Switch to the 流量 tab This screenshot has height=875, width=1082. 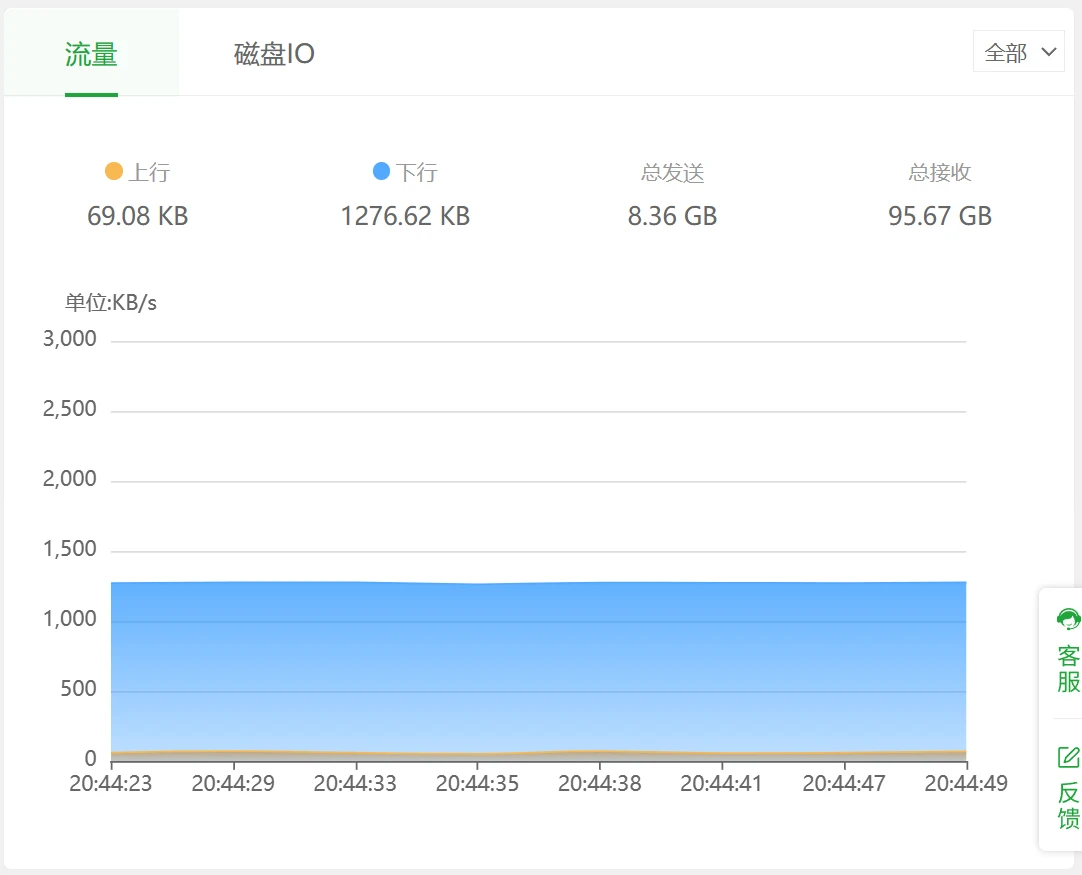click(91, 54)
